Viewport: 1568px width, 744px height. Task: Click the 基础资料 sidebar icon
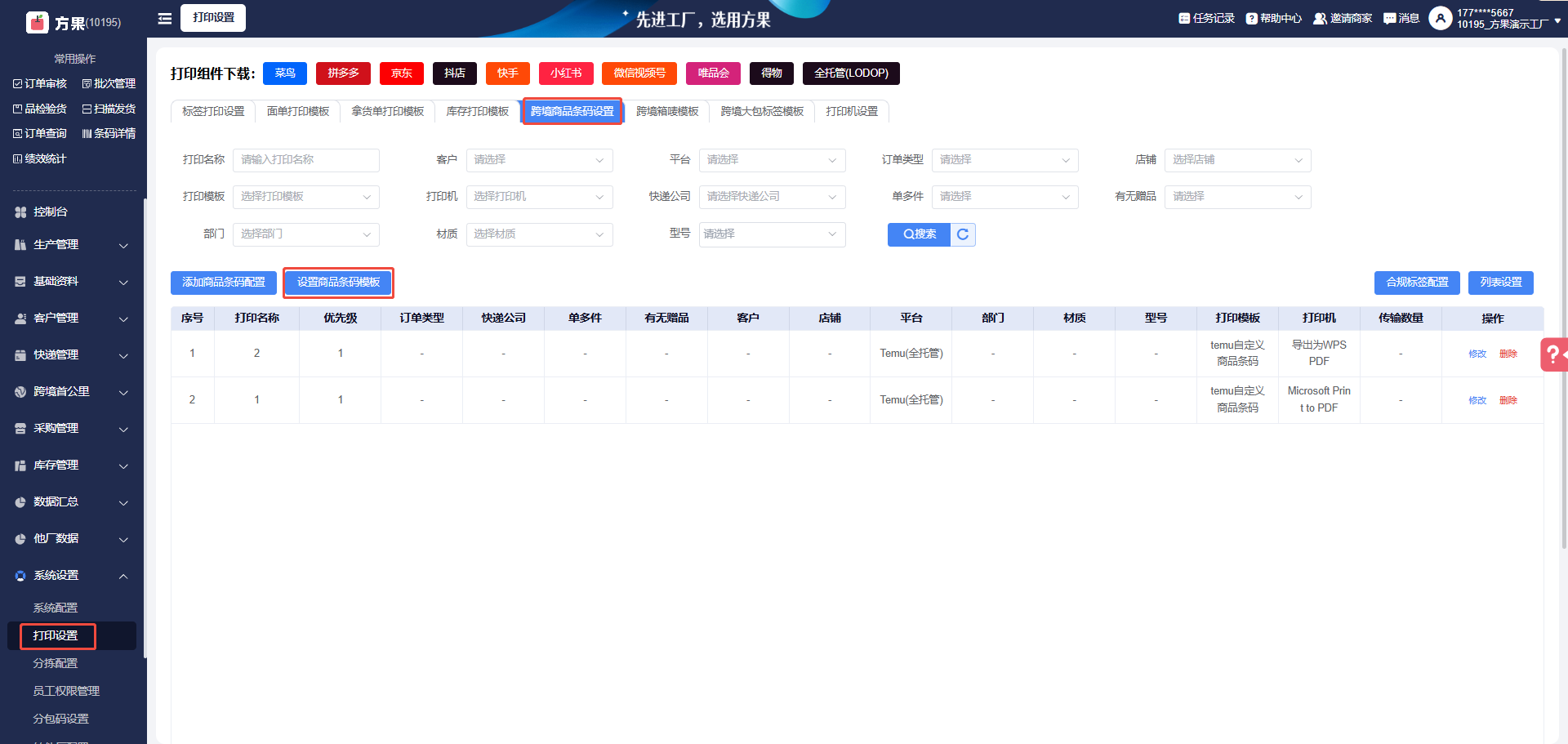tap(20, 281)
